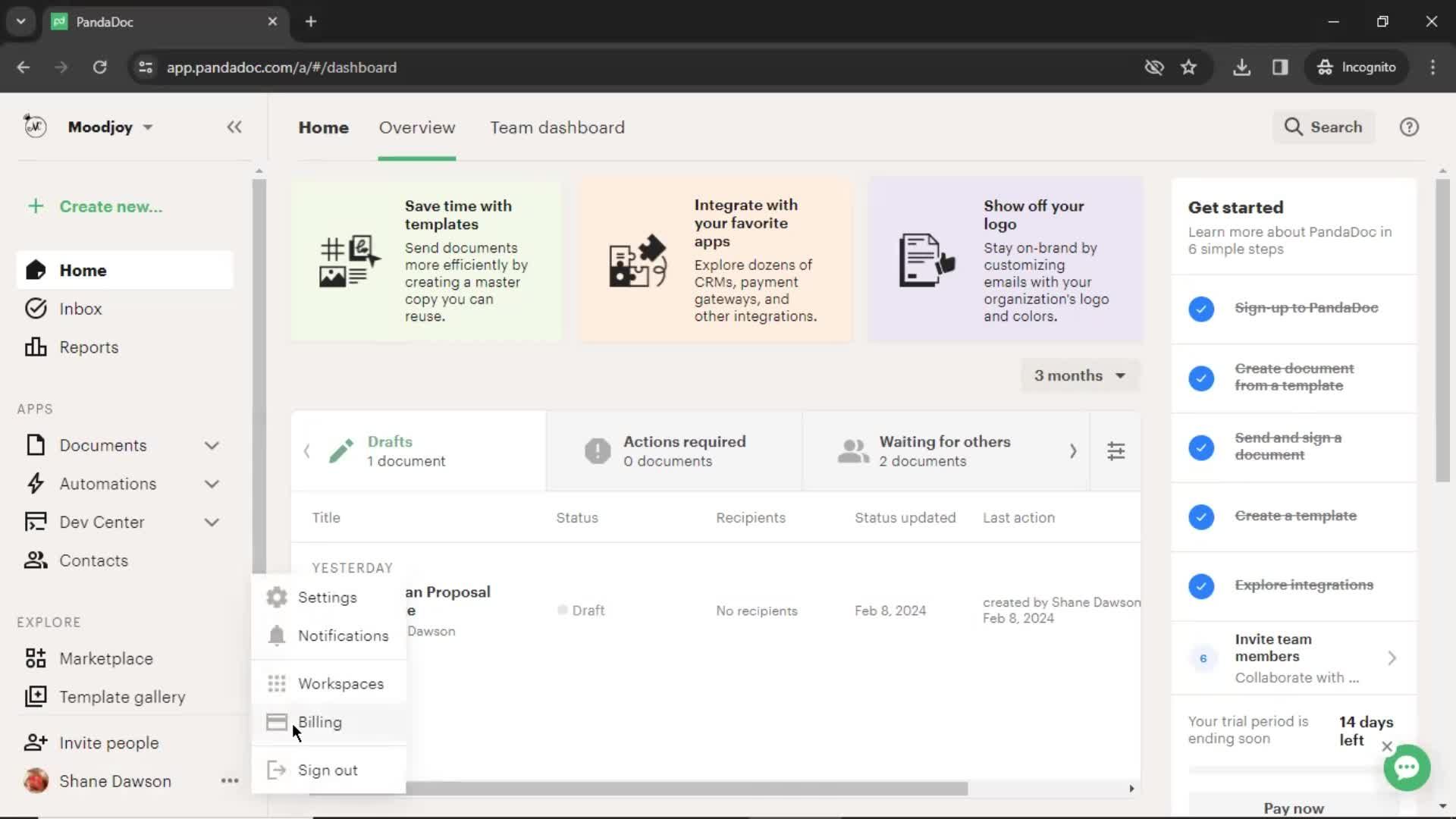Click the Automations sidebar icon
1456x819 pixels.
[36, 483]
